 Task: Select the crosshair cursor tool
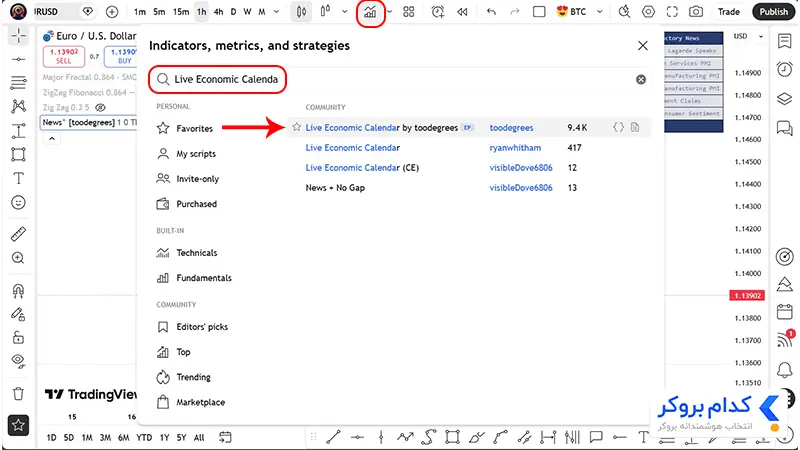click(x=18, y=36)
